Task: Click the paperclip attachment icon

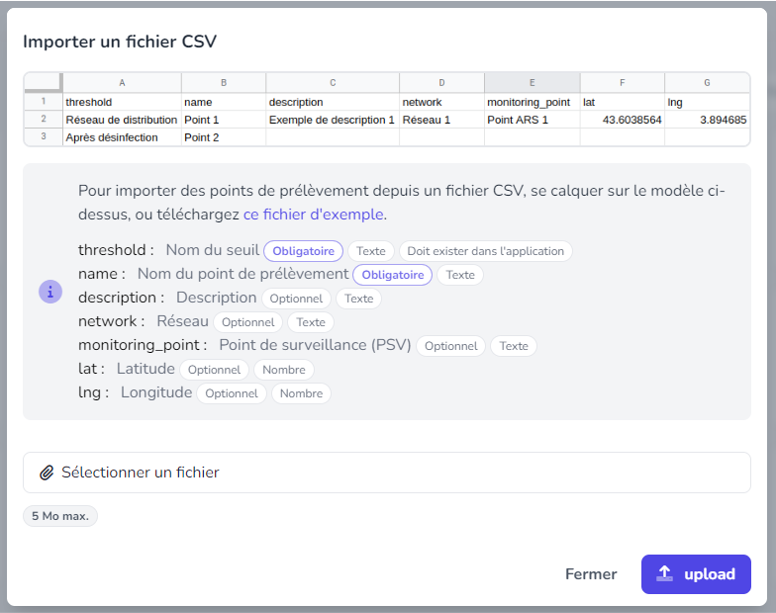Action: (47, 472)
